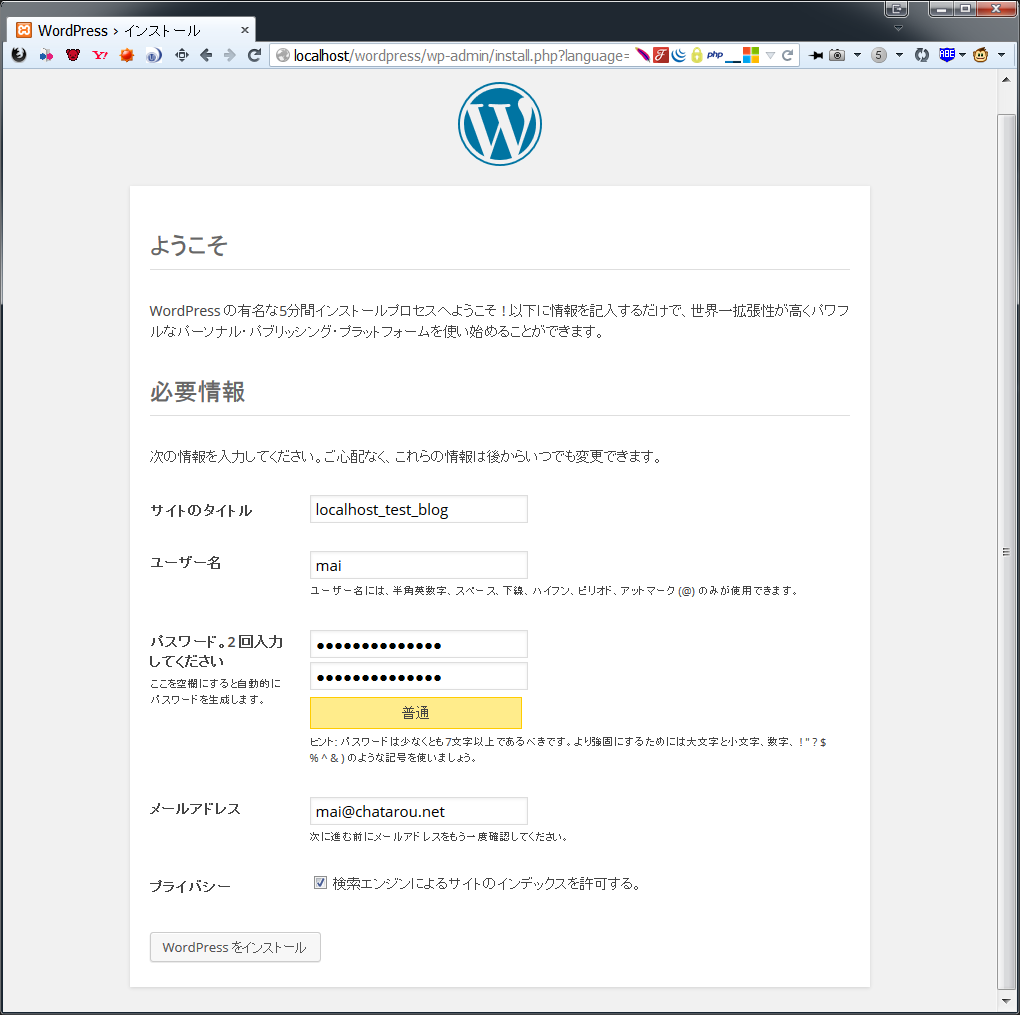Click the tab groups icon beside minimize
Viewport: 1020px width, 1015px height.
896,9
